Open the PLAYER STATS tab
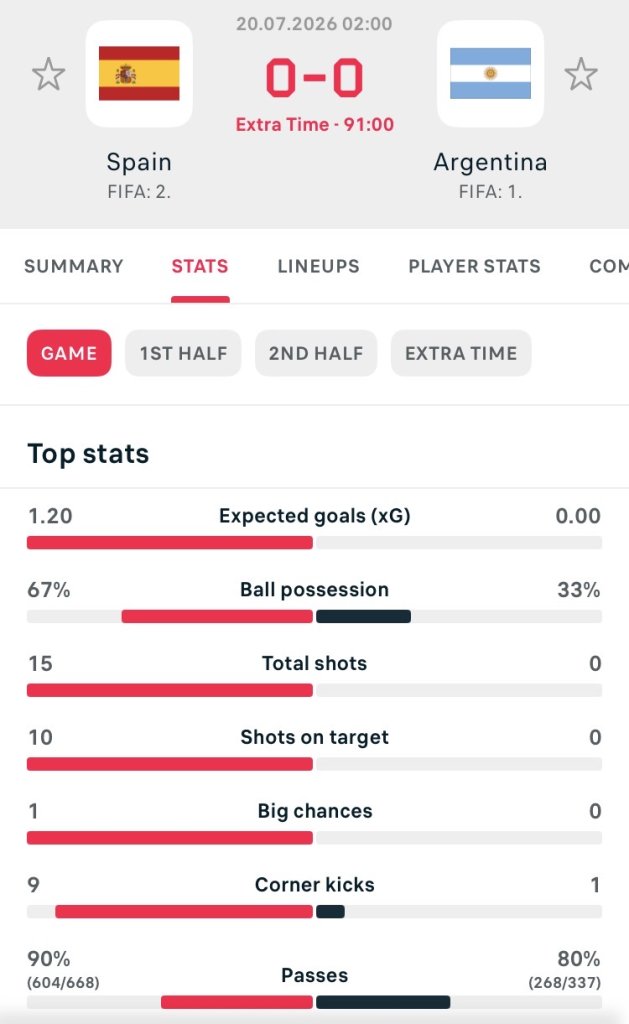 (475, 266)
